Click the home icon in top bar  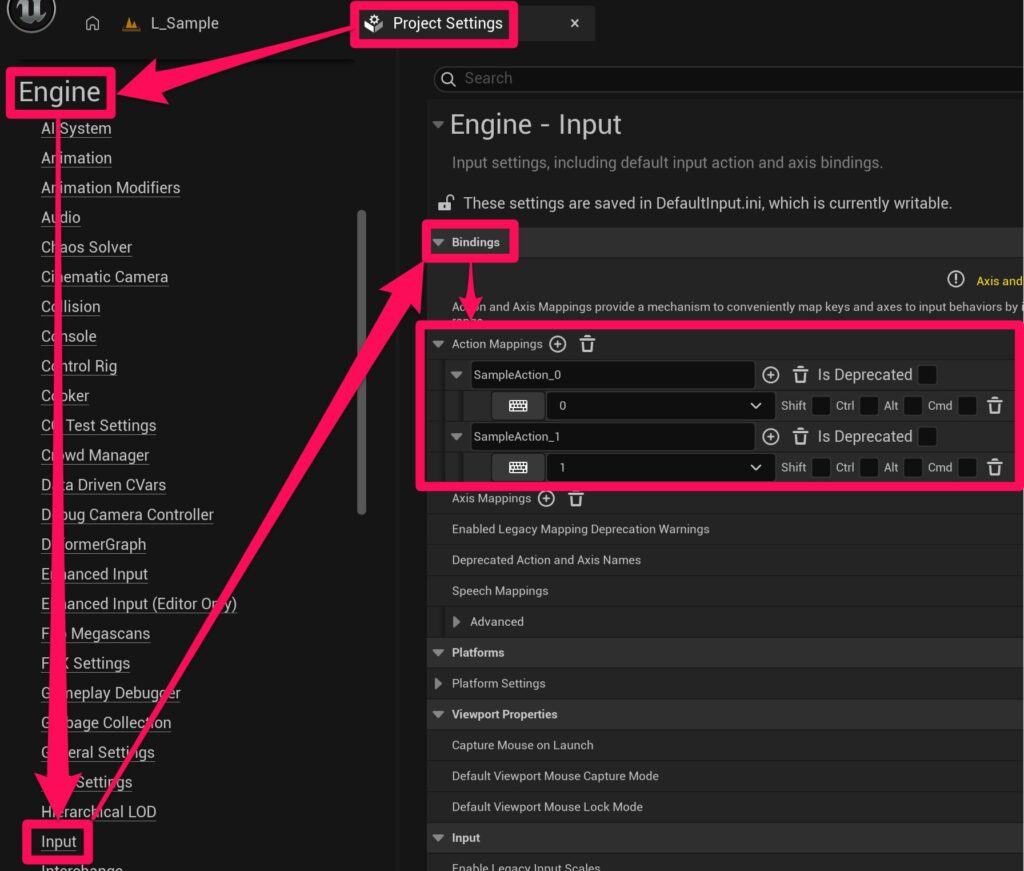tap(92, 23)
